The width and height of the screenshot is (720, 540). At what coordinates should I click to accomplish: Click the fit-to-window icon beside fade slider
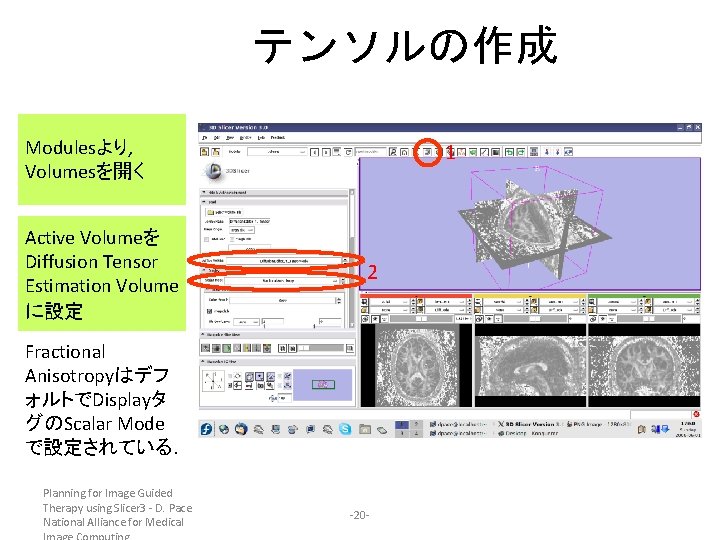point(350,348)
